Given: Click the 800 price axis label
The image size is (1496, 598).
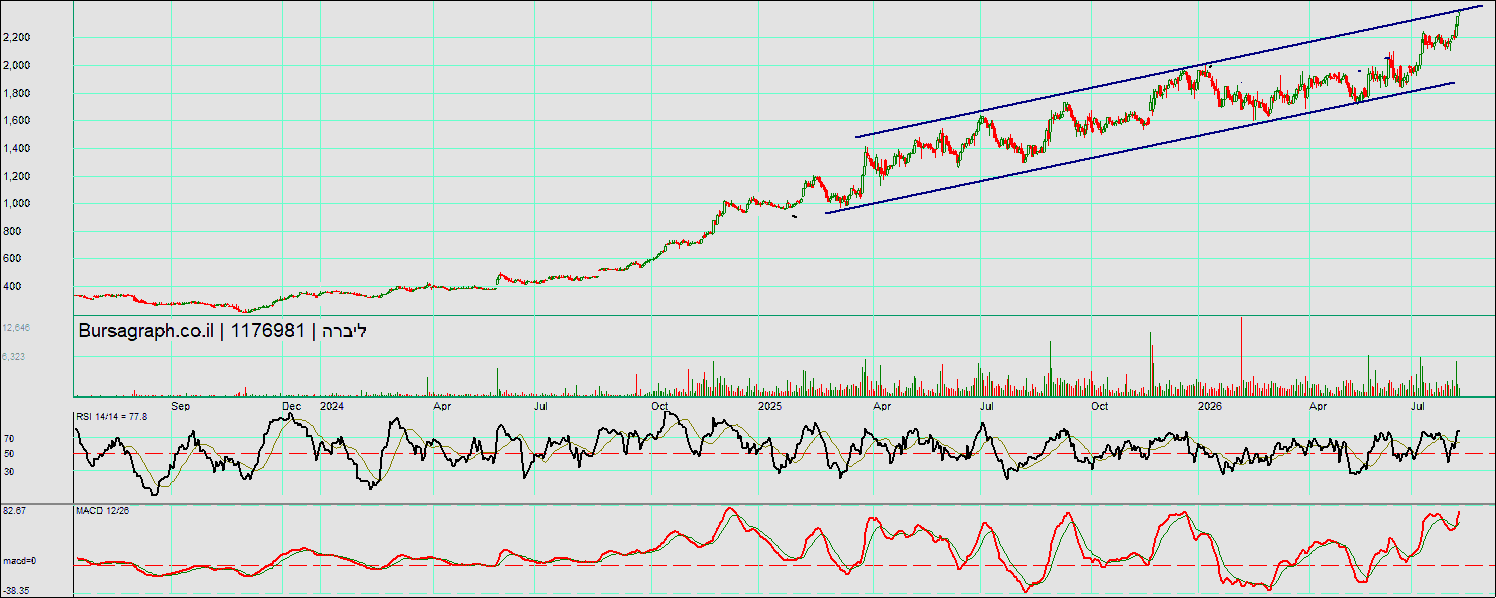Looking at the screenshot, I should click(11, 231).
